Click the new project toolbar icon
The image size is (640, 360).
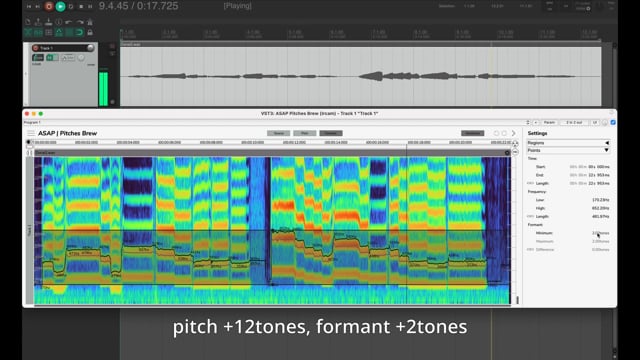(28, 22)
